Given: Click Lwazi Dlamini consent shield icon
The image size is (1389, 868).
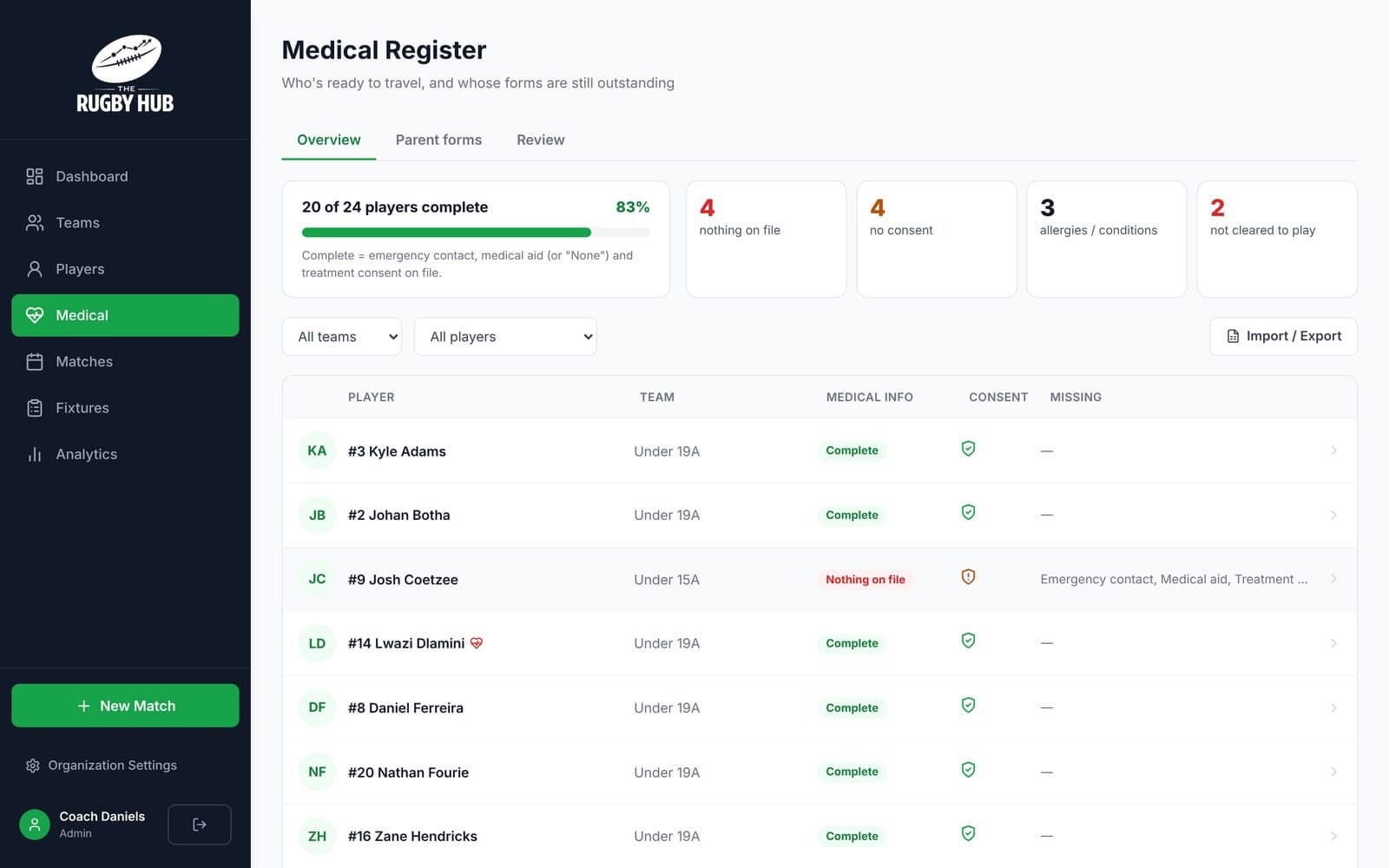Looking at the screenshot, I should coord(968,641).
